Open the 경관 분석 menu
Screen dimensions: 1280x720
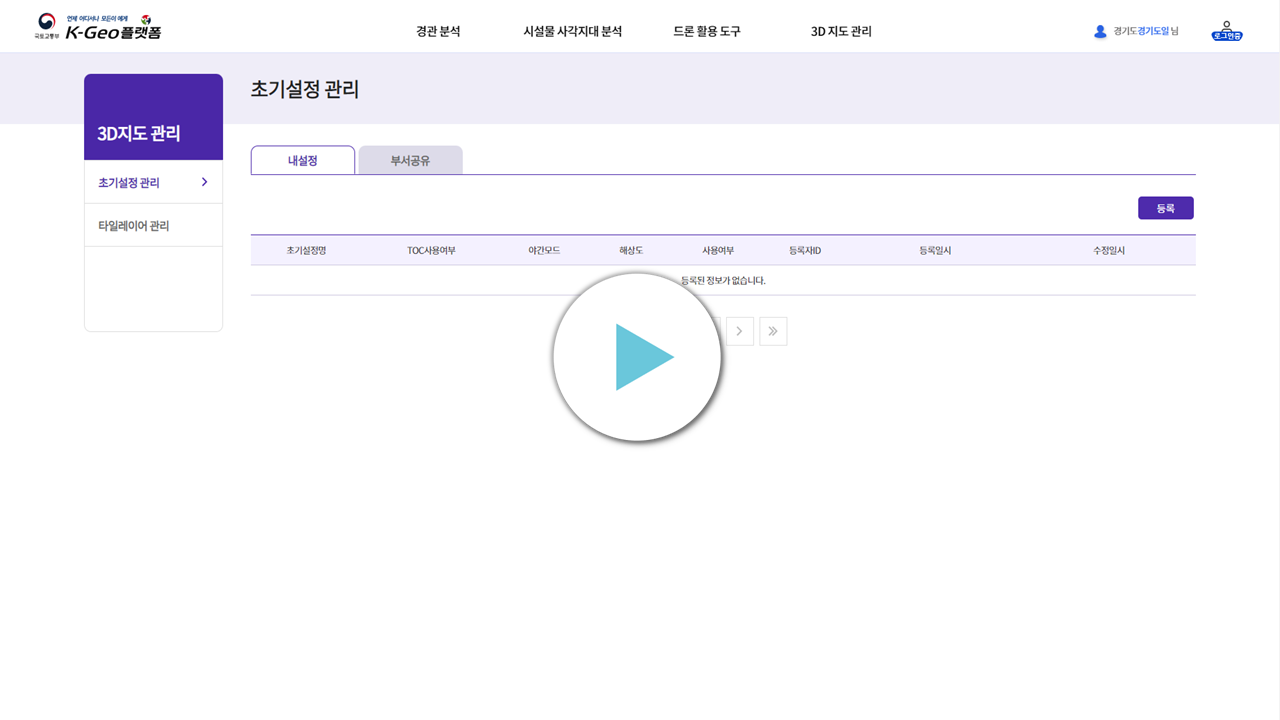point(436,31)
